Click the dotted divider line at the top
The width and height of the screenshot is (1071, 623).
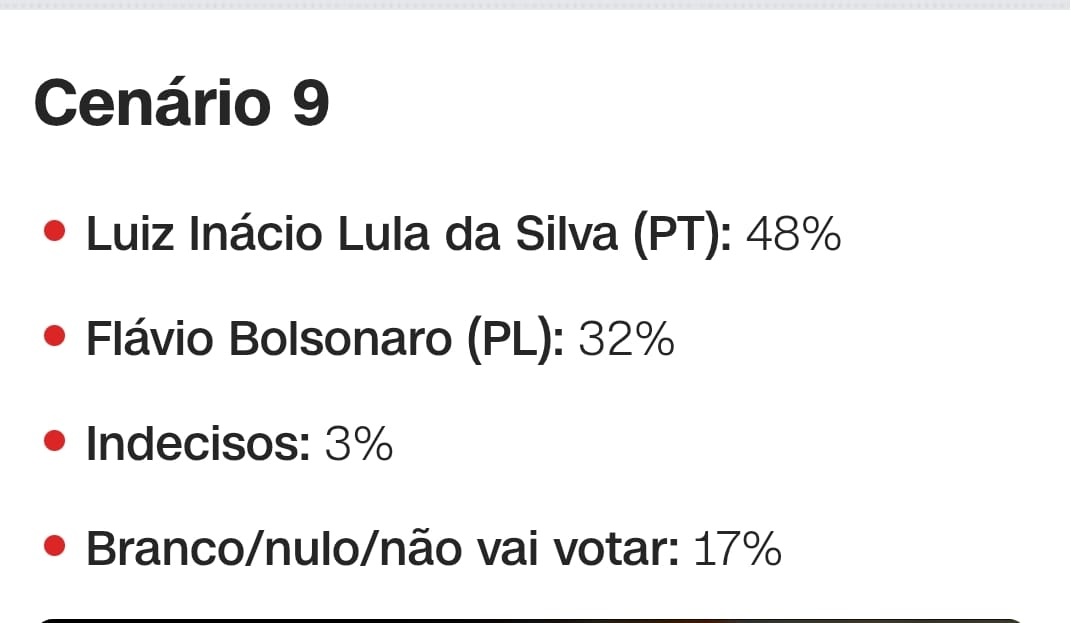coord(535,5)
